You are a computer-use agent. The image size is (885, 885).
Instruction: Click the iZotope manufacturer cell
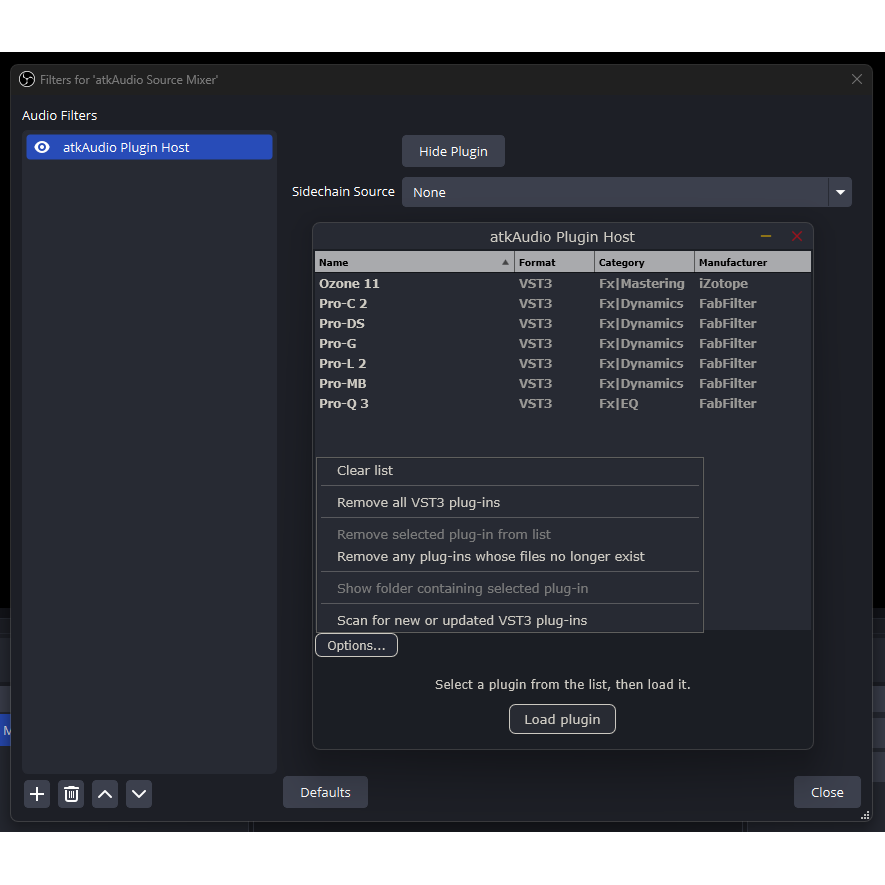tap(723, 283)
